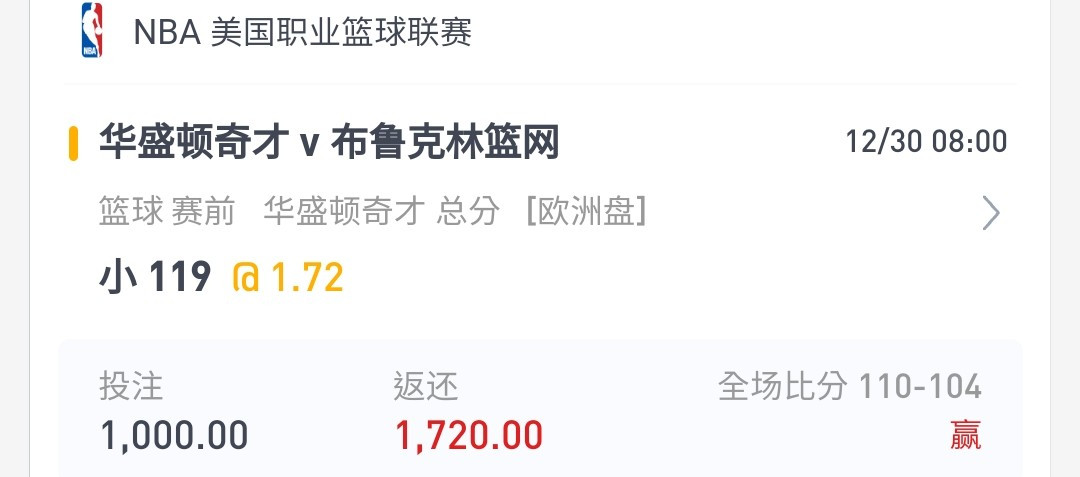Click the 返还 return label

[426, 386]
